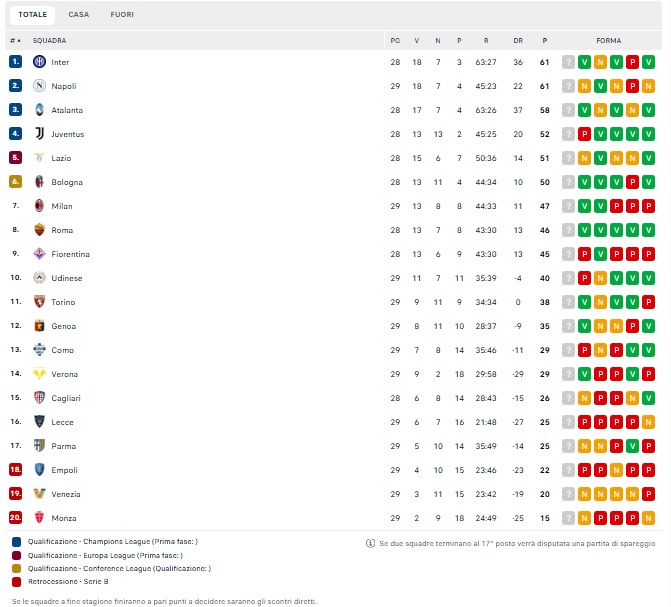The image size is (671, 607).
Task: Click the Fiorentina team logo
Action: [x=40, y=254]
